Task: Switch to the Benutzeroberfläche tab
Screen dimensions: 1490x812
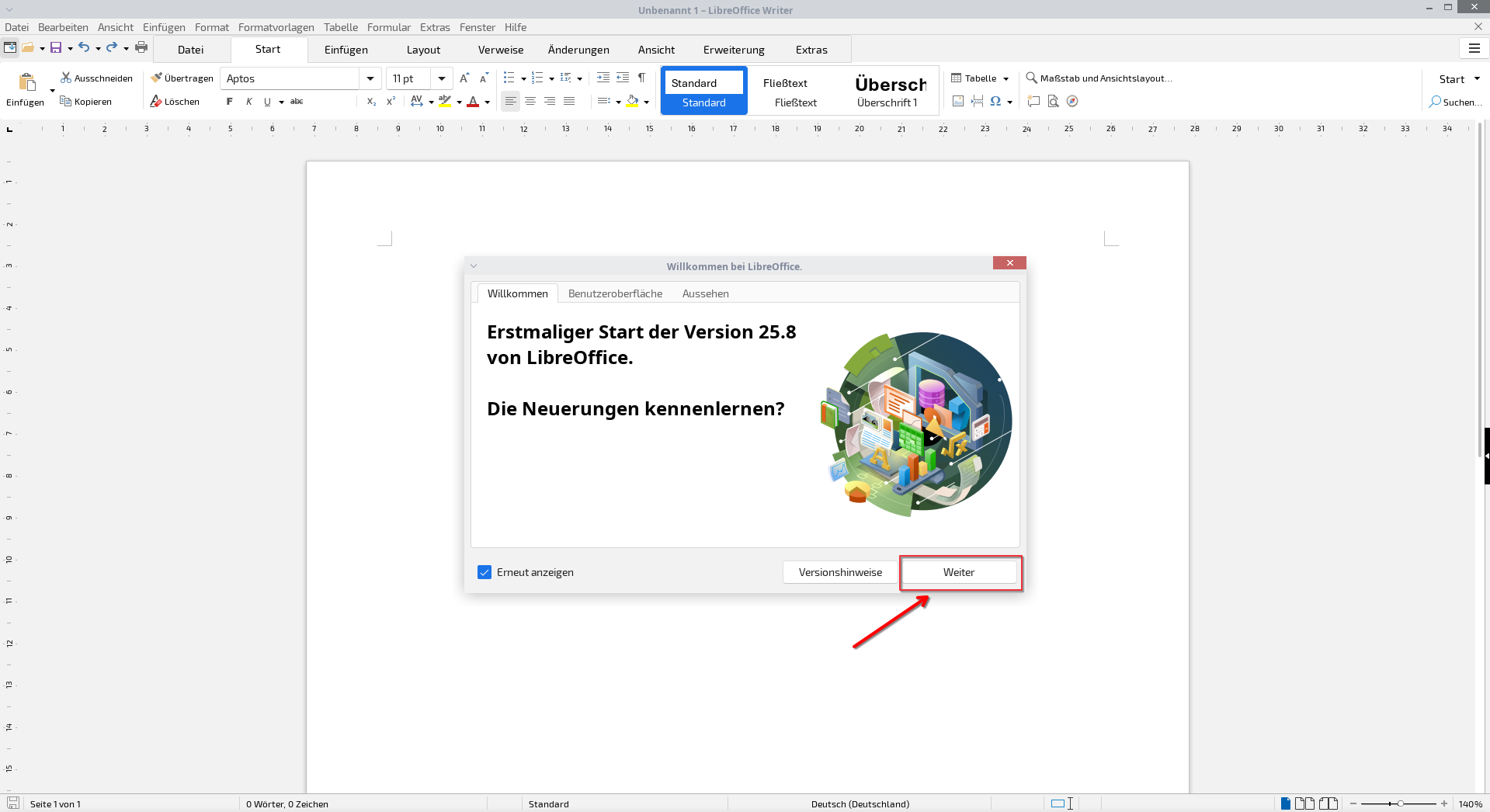Action: pos(615,293)
